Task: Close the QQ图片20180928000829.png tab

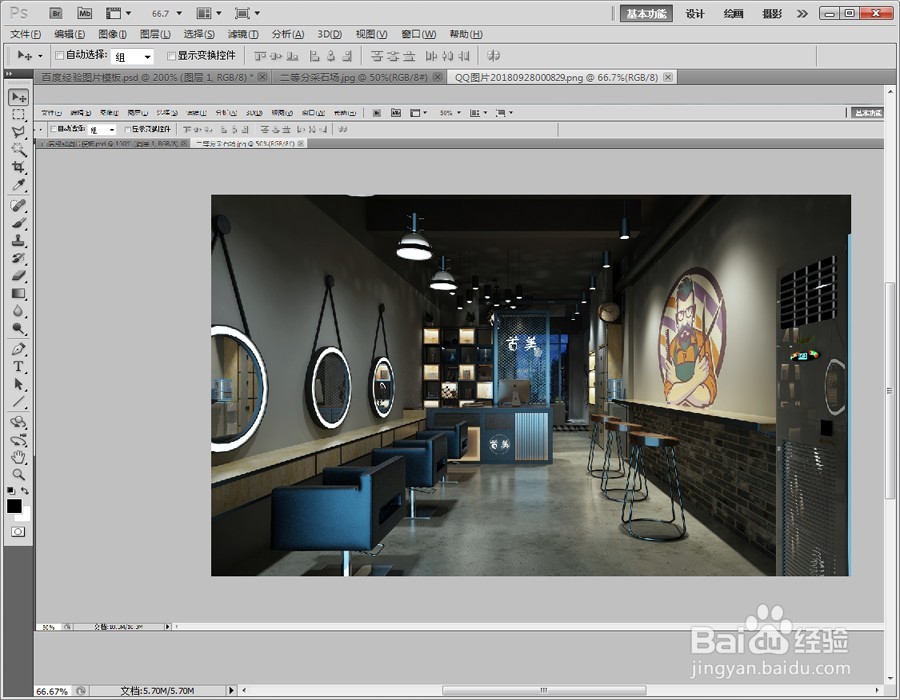Action: [668, 77]
